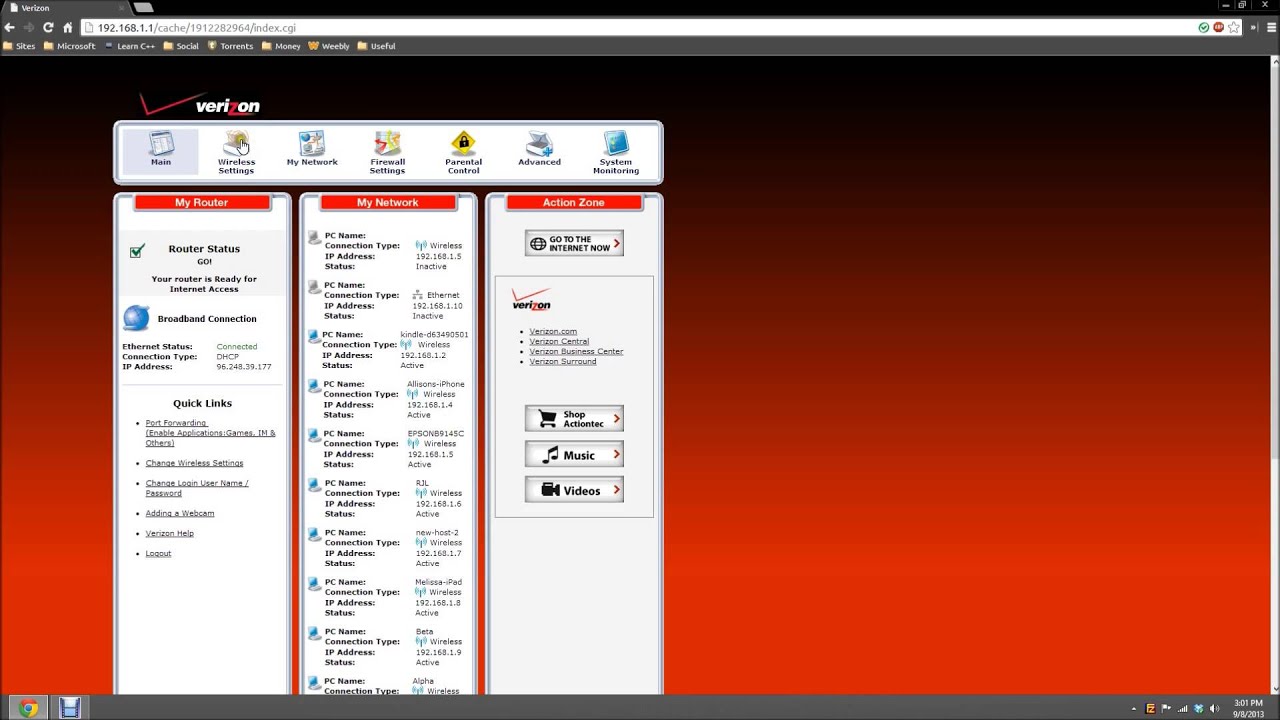The width and height of the screenshot is (1280, 720).
Task: Click the new tab button
Action: [x=143, y=8]
